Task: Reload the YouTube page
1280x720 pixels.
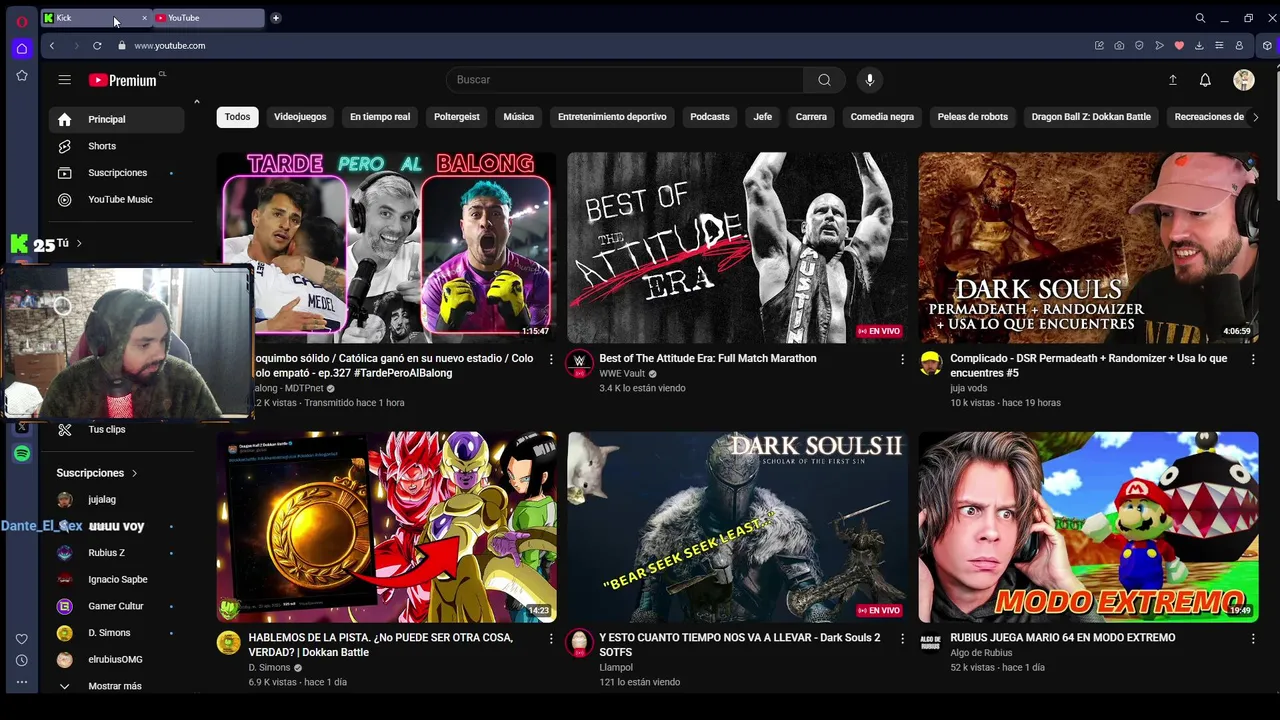Action: (x=97, y=46)
